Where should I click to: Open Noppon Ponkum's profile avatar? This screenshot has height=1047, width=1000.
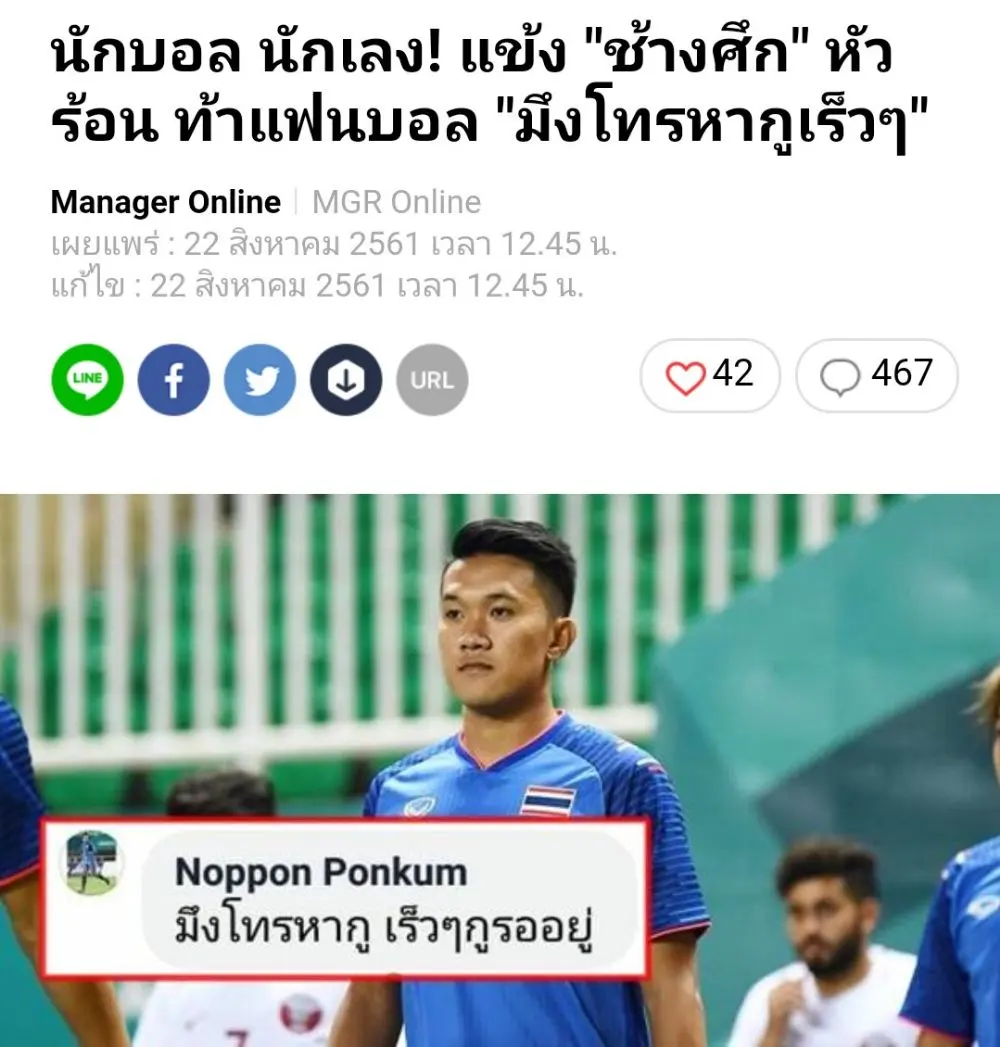91,862
